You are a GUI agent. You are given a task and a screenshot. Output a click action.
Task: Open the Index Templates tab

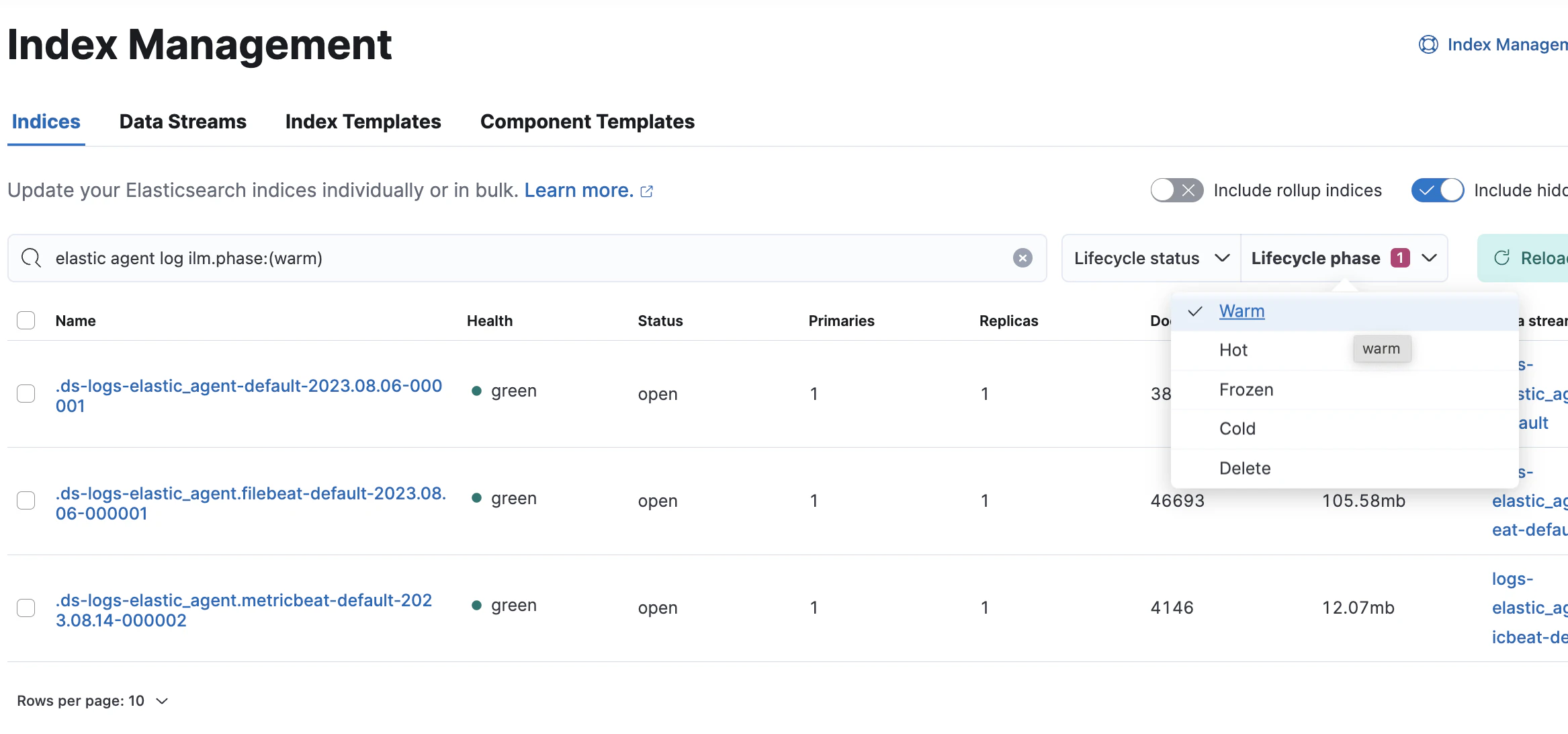[x=363, y=122]
